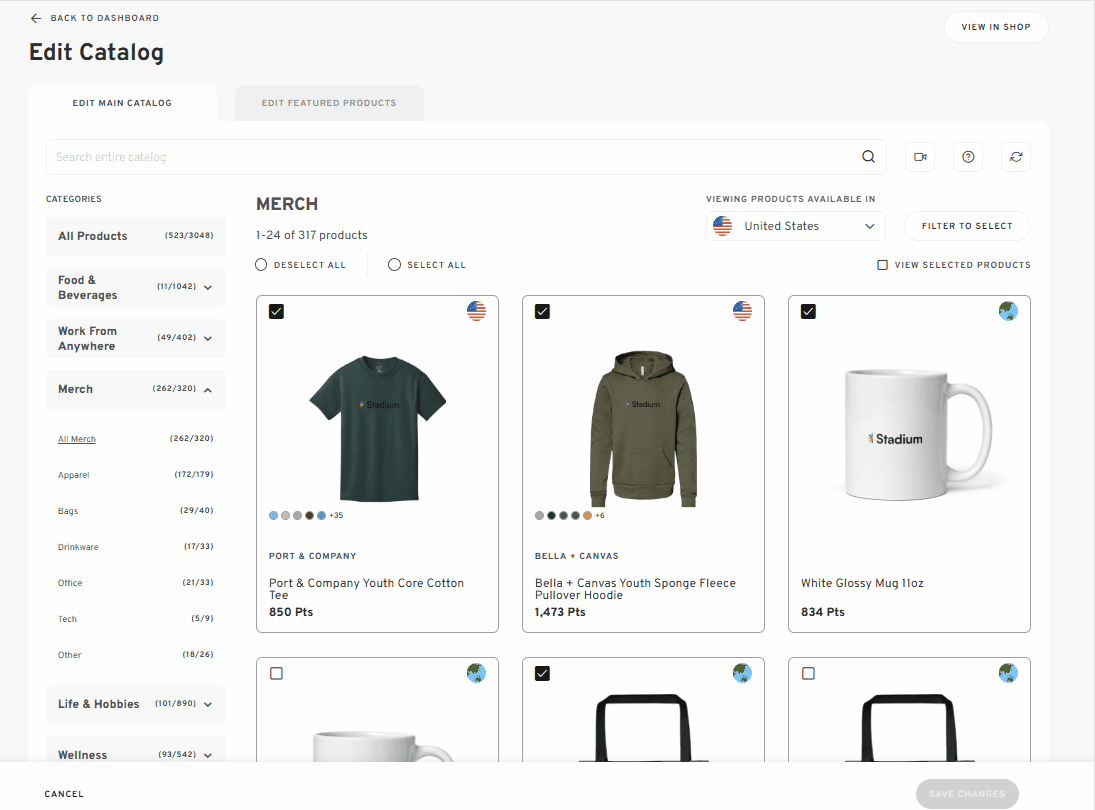
Task: Select the Select All radio button
Action: tap(394, 264)
